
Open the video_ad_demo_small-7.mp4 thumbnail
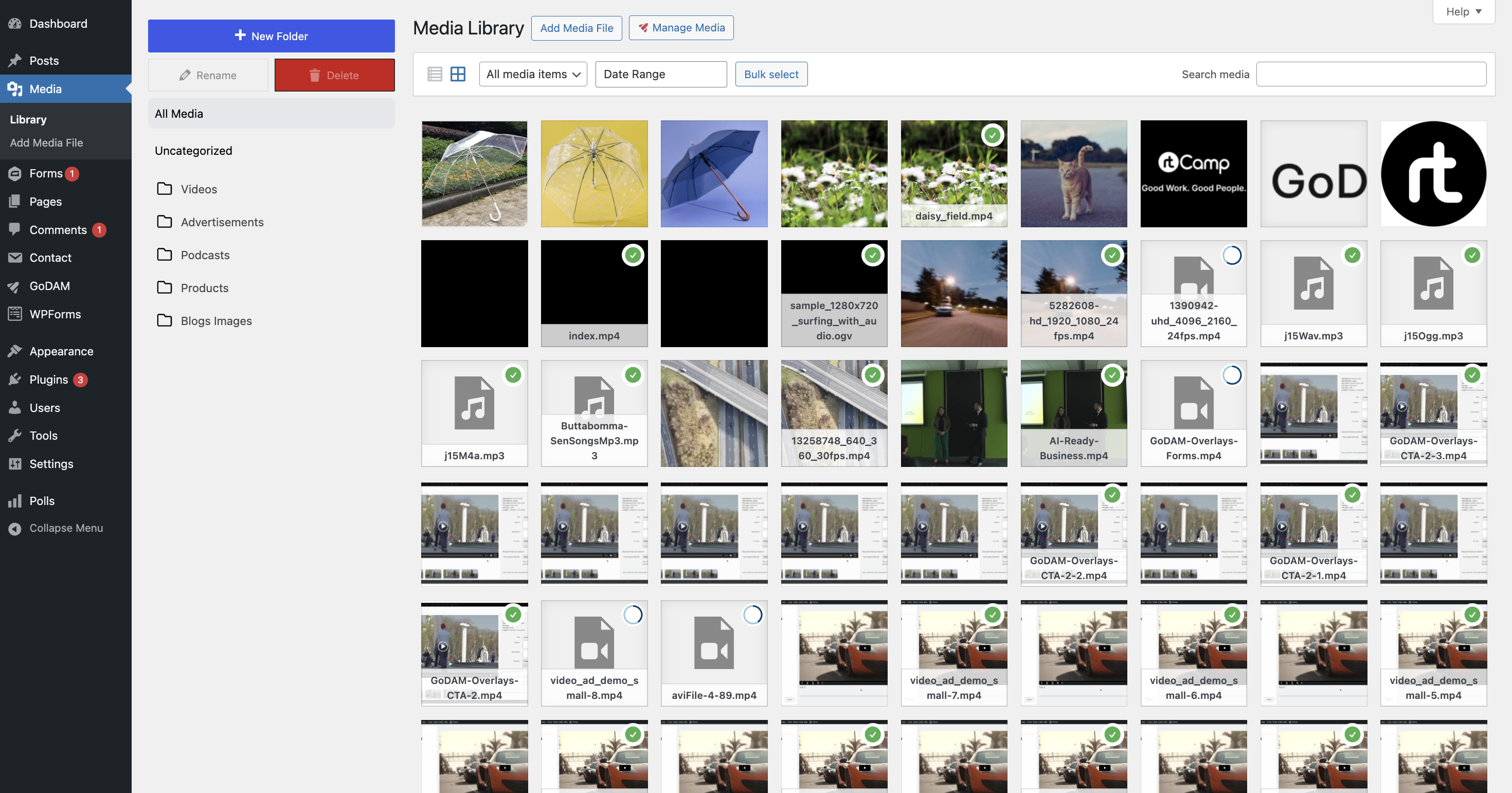tap(954, 653)
